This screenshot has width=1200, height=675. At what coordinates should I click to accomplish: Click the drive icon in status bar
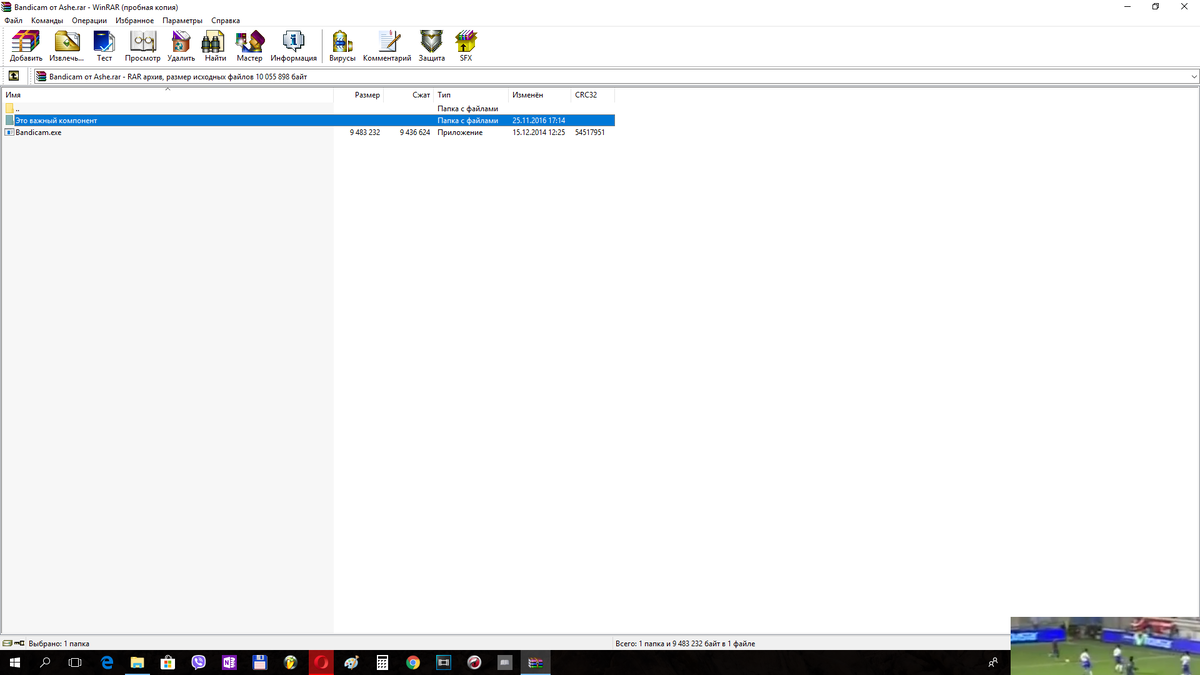[7, 643]
